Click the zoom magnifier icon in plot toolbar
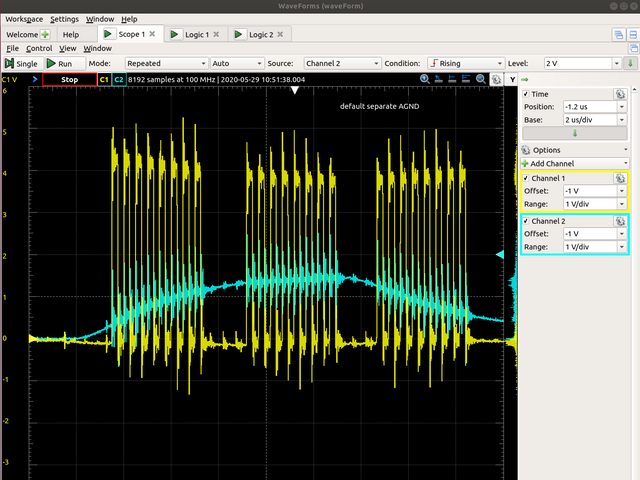The width and height of the screenshot is (640, 480). click(425, 79)
